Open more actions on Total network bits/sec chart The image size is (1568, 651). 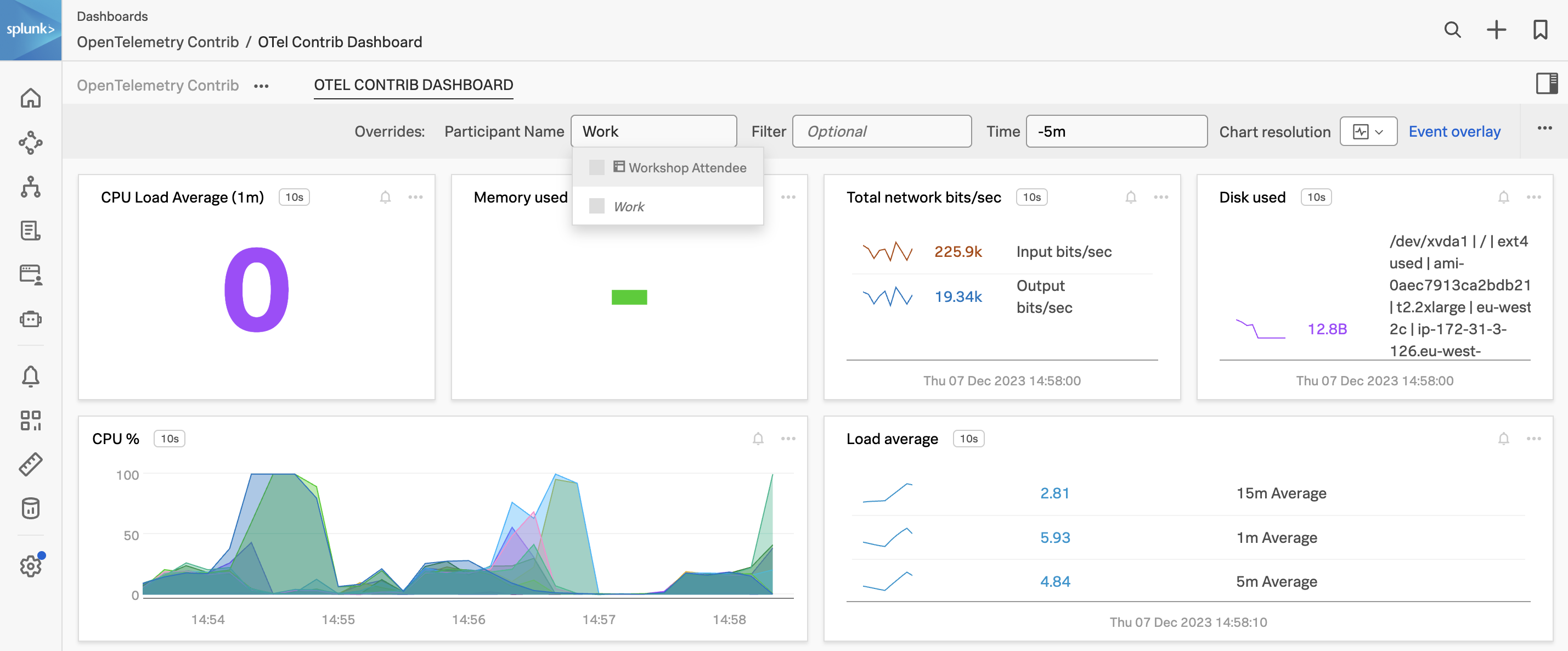click(1161, 197)
